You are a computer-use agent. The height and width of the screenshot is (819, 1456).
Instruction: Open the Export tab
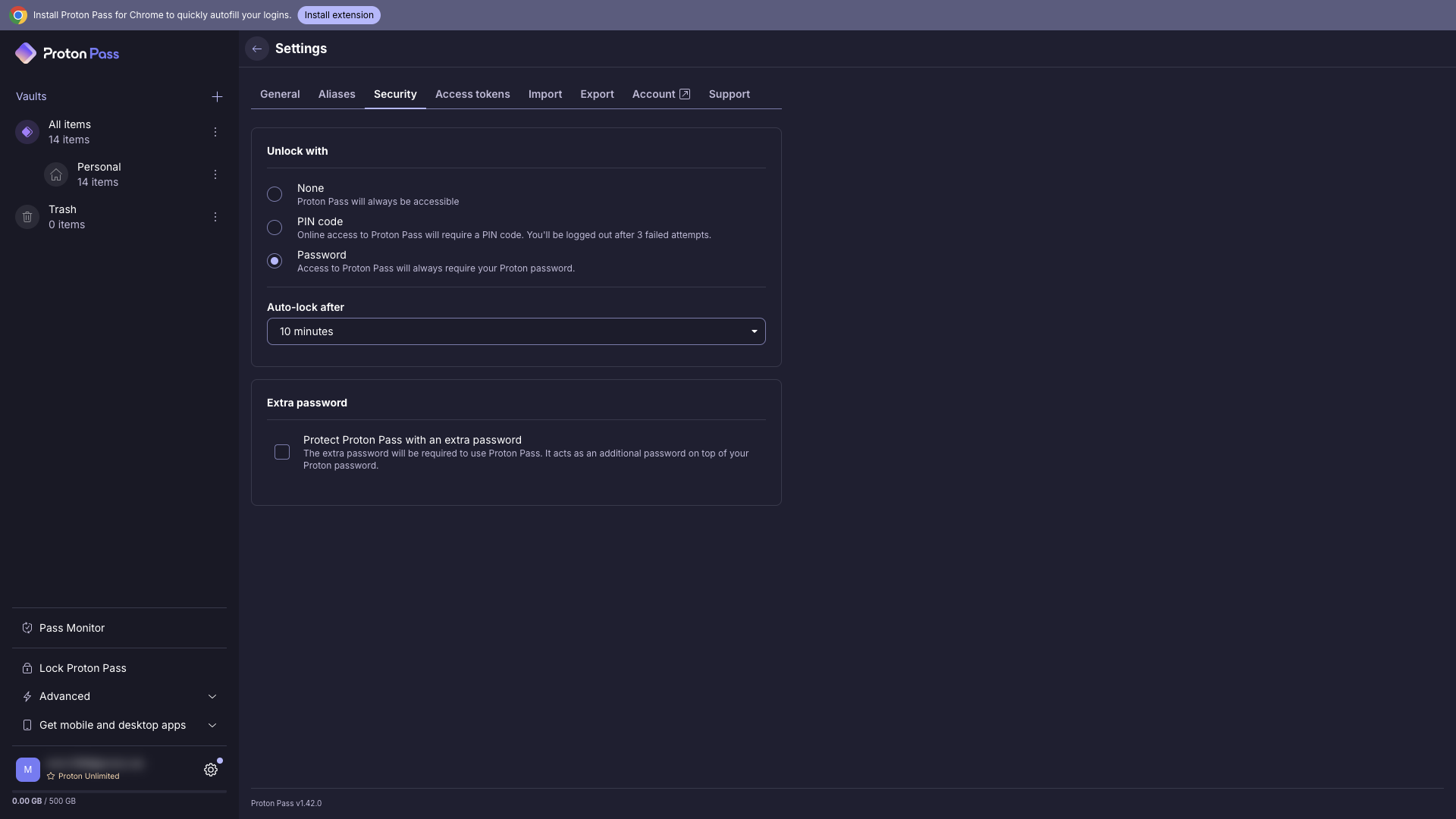(x=598, y=94)
